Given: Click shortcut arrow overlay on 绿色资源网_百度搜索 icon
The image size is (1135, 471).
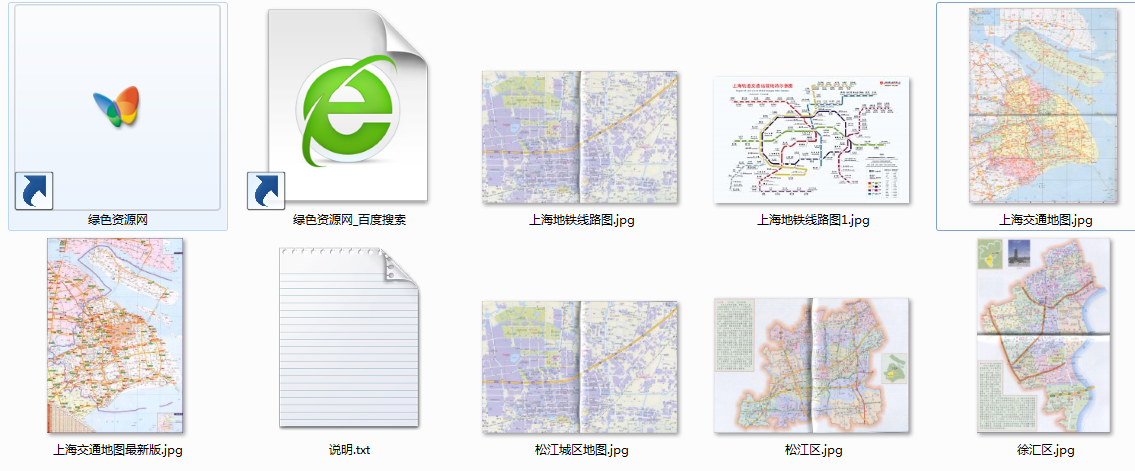Looking at the screenshot, I should pos(266,191).
